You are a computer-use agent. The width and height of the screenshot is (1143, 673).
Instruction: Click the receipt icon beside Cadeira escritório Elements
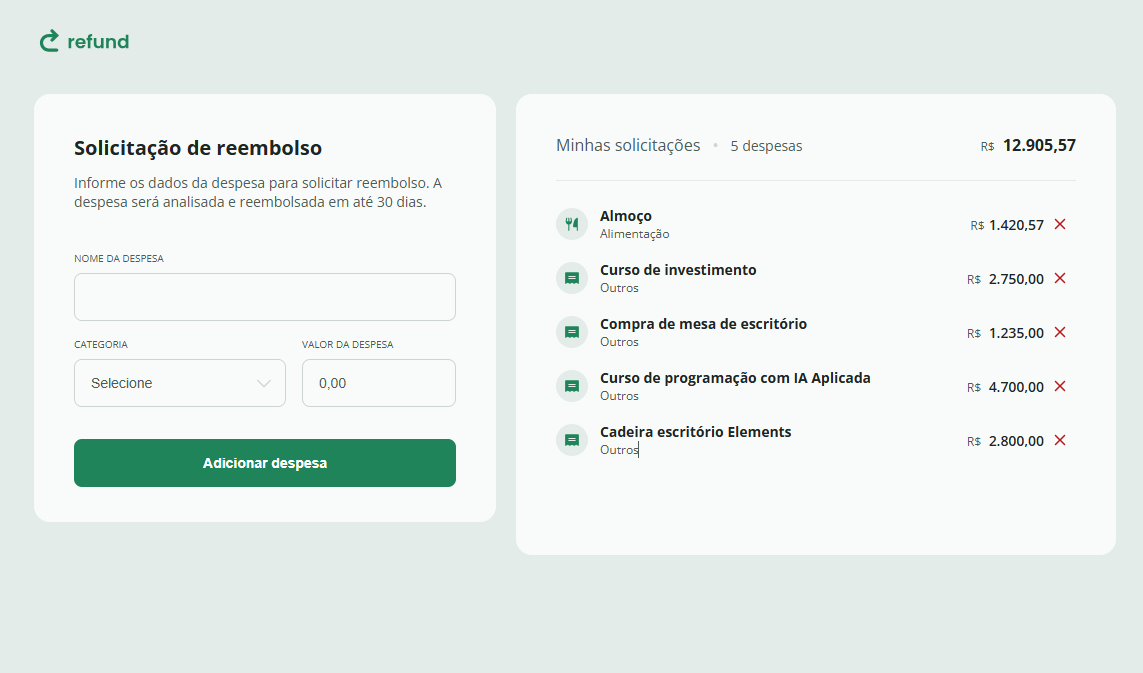[572, 440]
